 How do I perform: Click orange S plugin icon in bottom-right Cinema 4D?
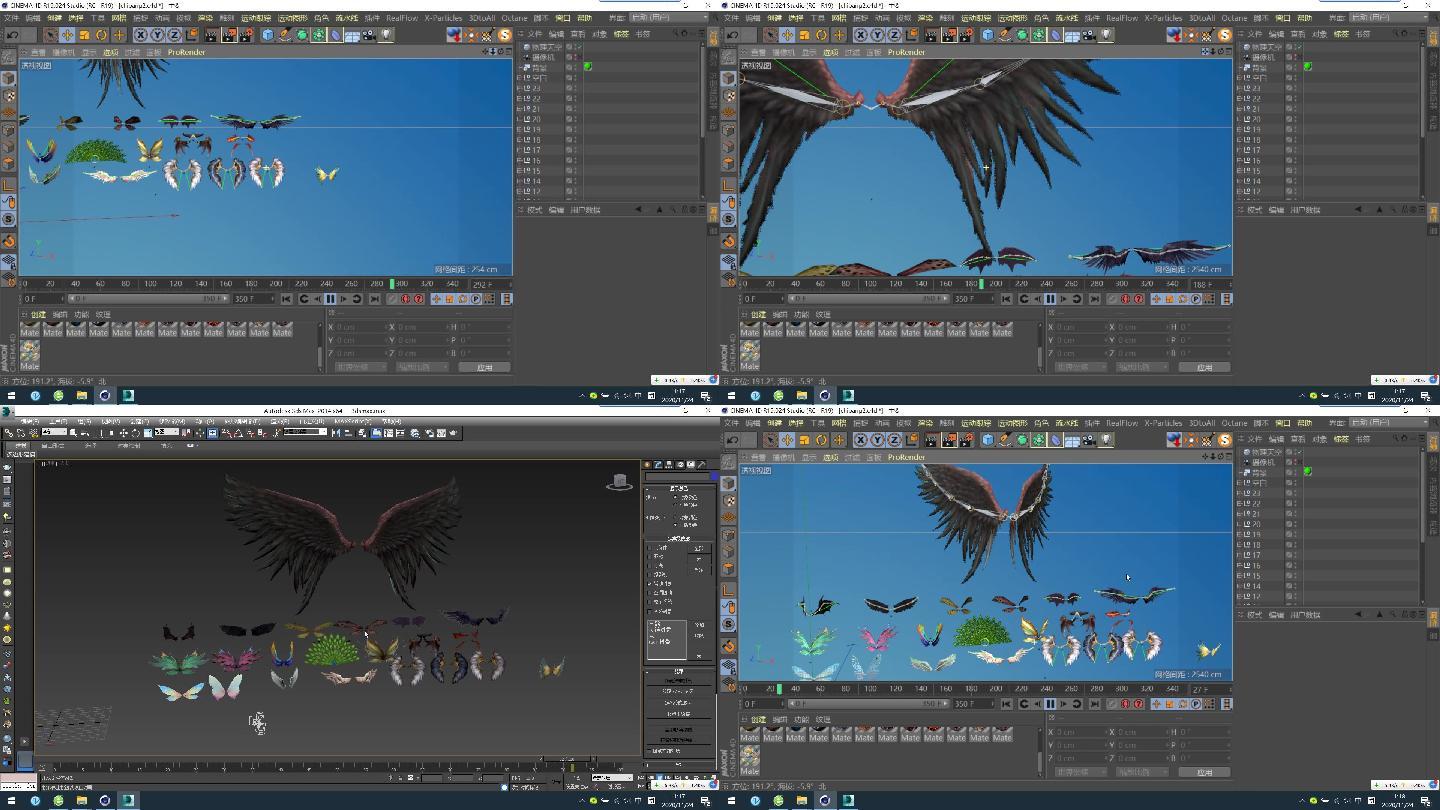click(1224, 440)
